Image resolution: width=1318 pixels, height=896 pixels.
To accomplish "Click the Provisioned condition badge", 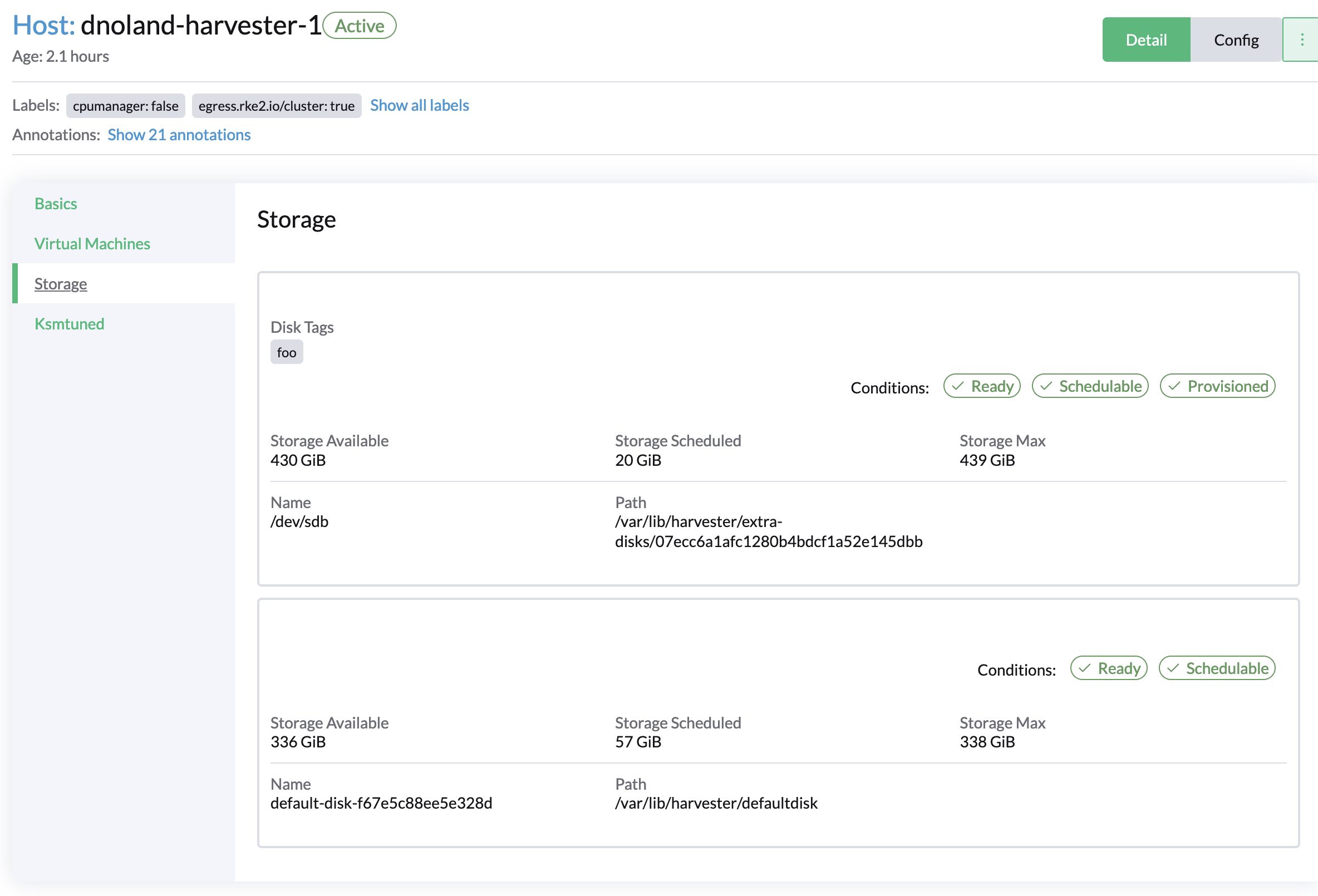I will click(1218, 386).
